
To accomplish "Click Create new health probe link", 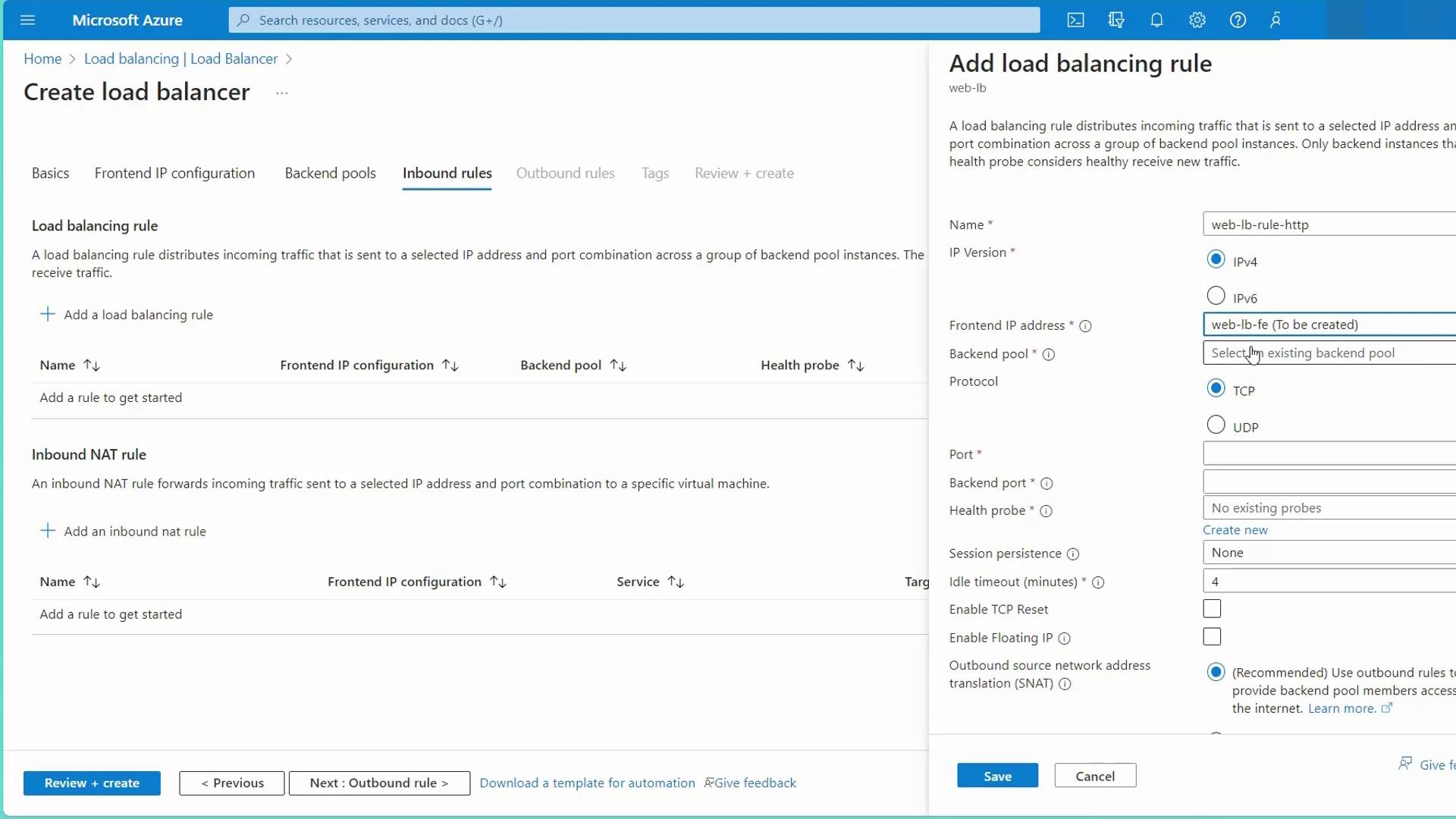I will point(1235,530).
